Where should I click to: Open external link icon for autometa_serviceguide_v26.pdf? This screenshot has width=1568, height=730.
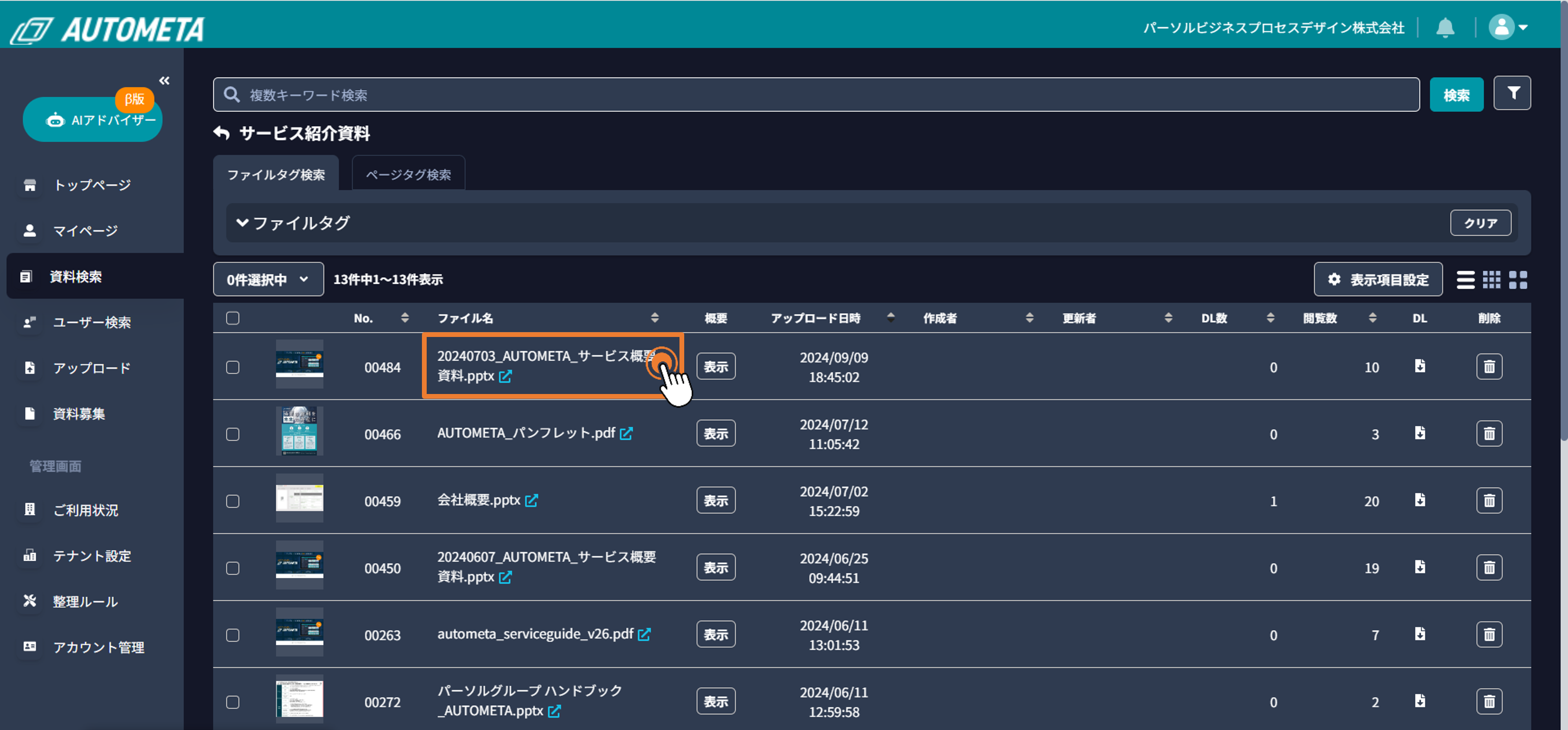(645, 634)
